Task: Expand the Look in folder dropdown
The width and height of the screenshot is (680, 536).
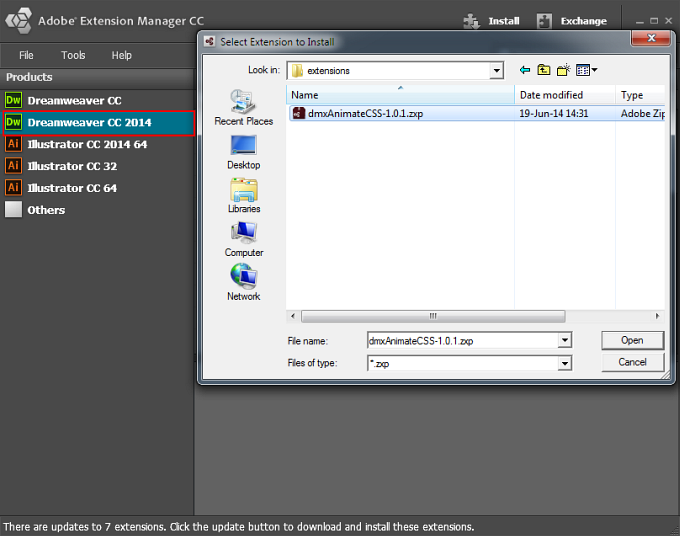Action: pos(496,70)
